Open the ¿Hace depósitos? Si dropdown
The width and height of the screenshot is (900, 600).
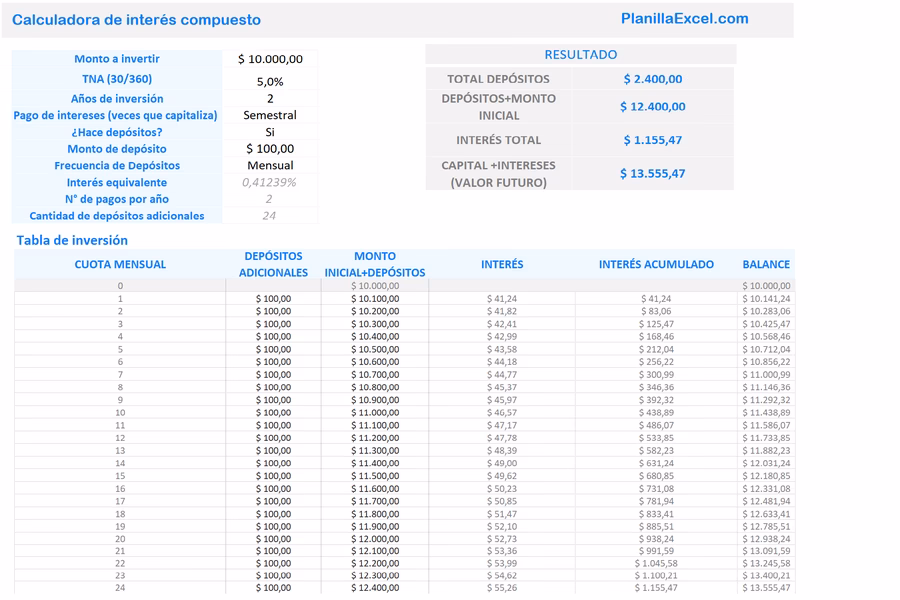pyautogui.click(x=270, y=132)
